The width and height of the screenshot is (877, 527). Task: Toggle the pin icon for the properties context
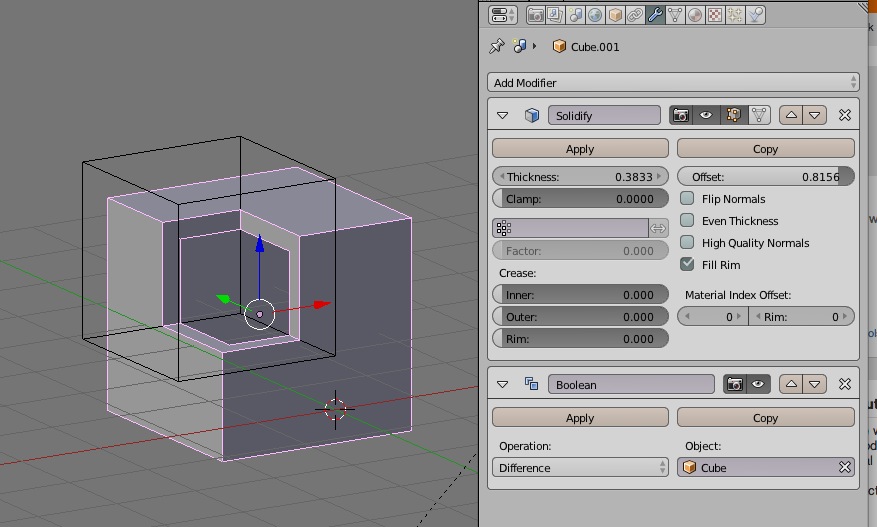pos(496,46)
